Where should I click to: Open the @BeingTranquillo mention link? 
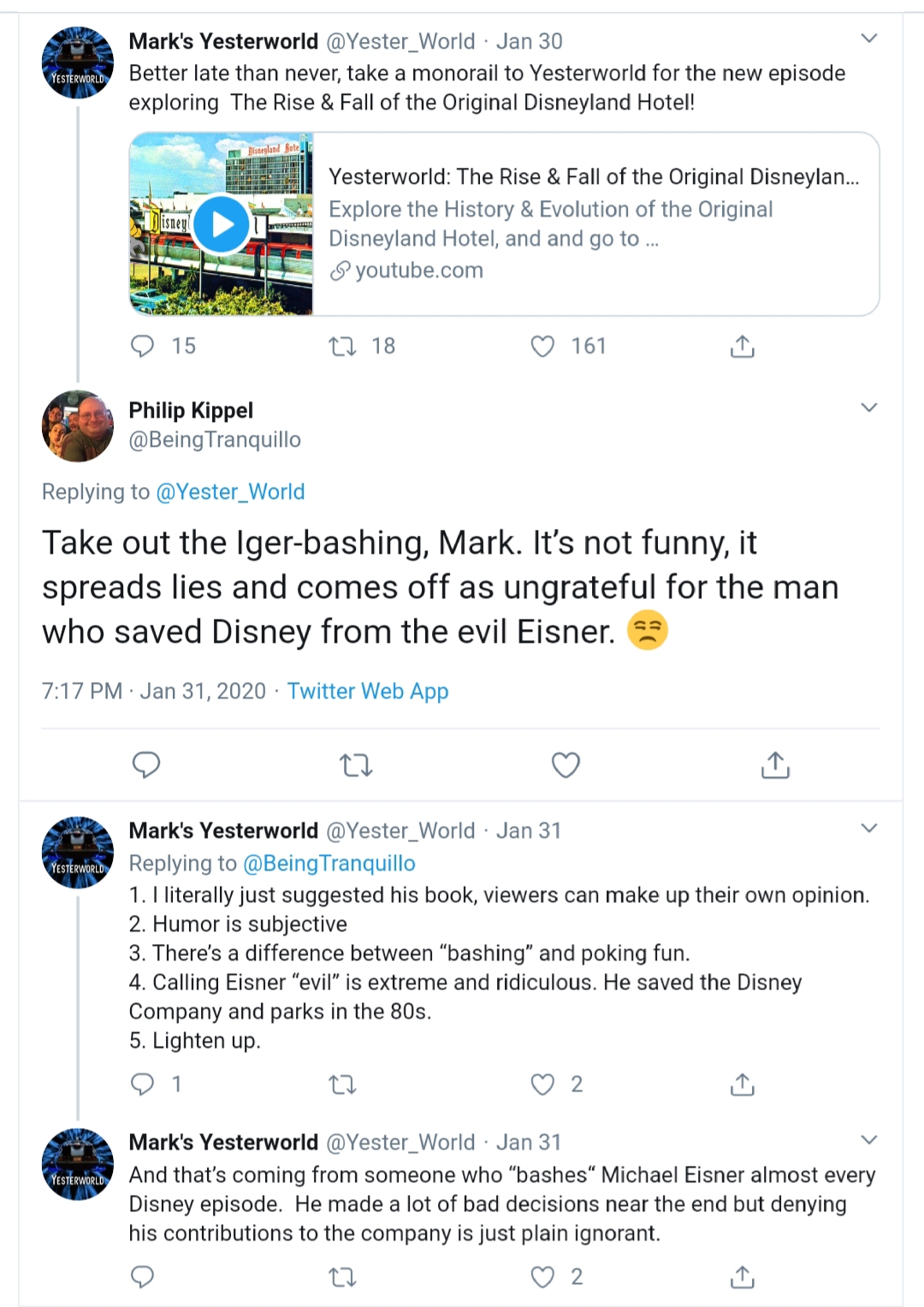329,864
